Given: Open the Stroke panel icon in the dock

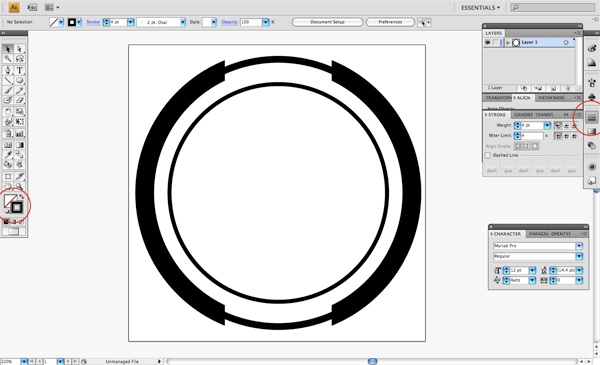Looking at the screenshot, I should [x=592, y=118].
